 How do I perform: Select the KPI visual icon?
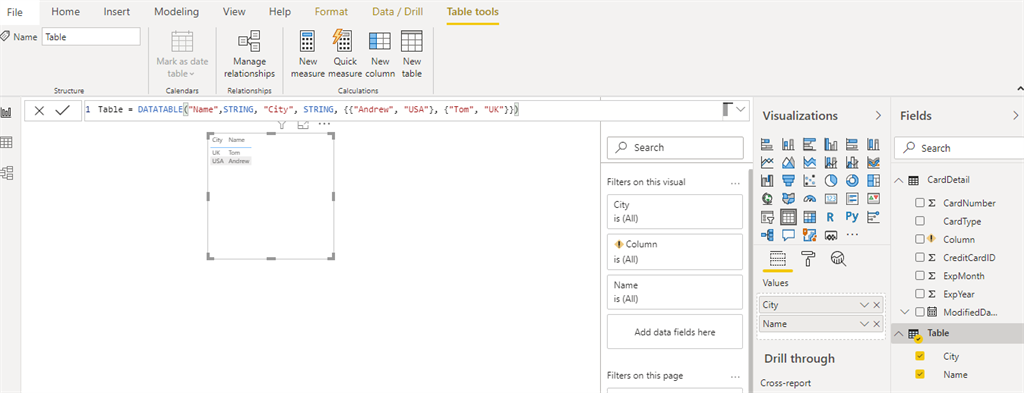[x=873, y=198]
